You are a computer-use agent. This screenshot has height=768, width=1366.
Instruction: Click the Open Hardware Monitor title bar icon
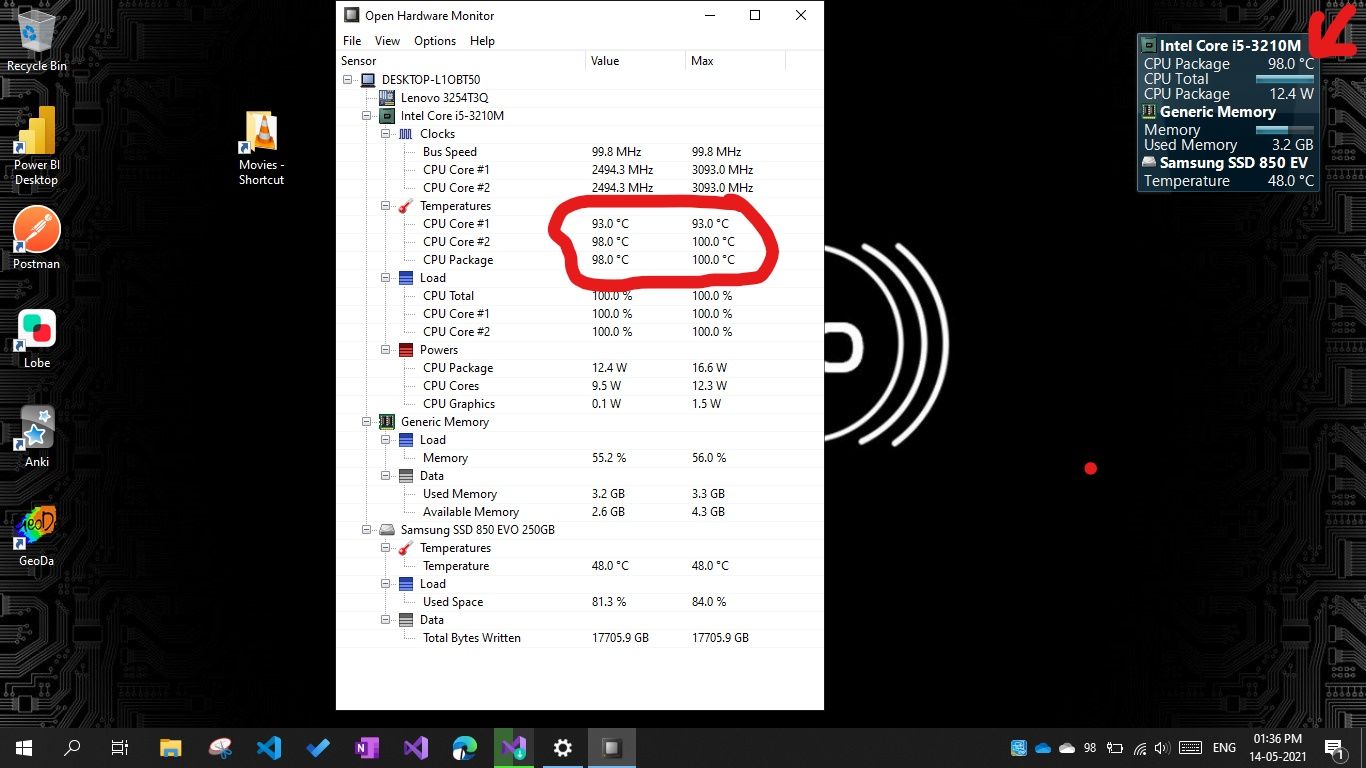(x=351, y=15)
